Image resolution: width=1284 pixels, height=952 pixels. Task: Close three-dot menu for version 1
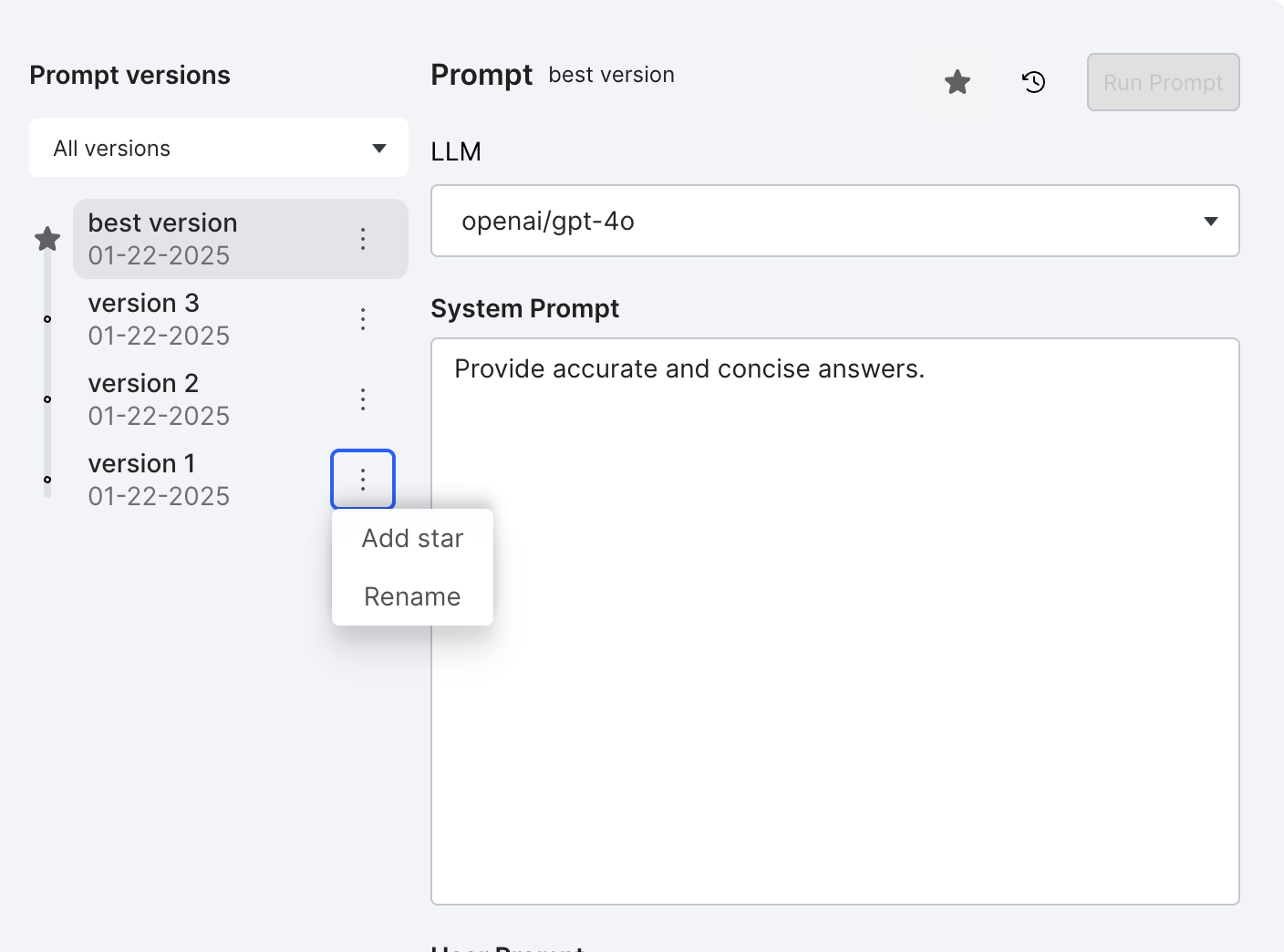(x=363, y=480)
